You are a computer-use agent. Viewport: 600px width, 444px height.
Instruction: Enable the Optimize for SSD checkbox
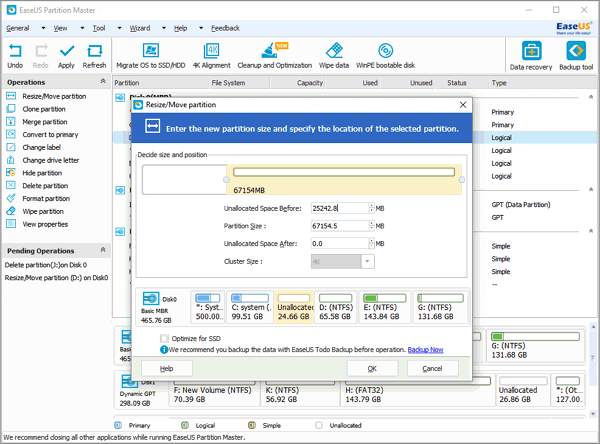[x=165, y=338]
